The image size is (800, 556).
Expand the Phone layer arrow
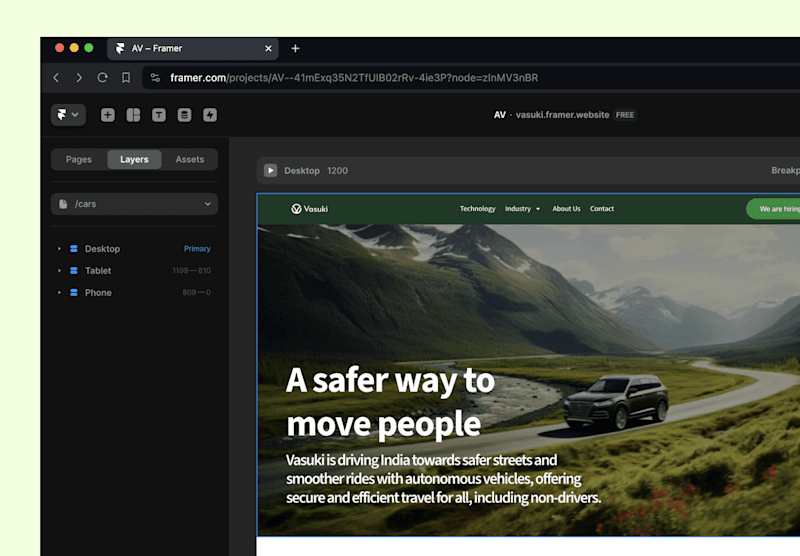point(59,293)
